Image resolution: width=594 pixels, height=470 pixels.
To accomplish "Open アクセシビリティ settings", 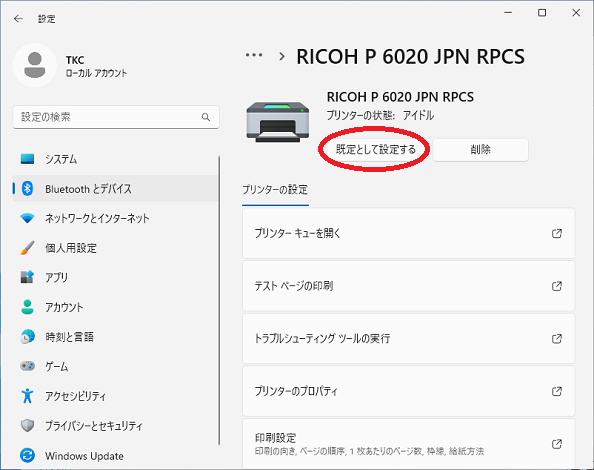I will [x=115, y=396].
